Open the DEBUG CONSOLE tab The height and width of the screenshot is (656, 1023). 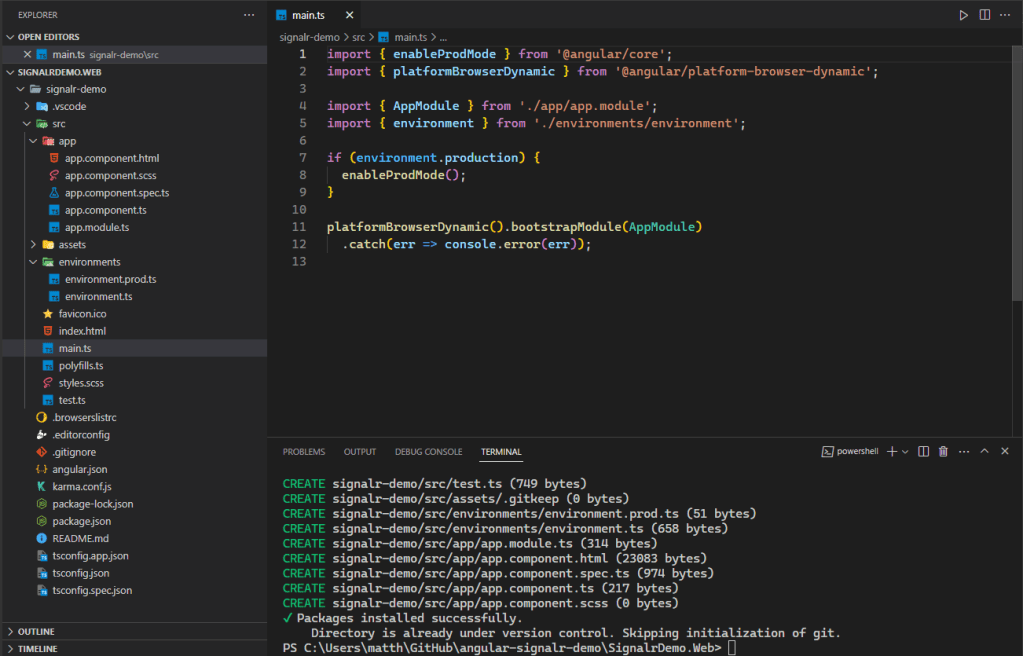(428, 452)
